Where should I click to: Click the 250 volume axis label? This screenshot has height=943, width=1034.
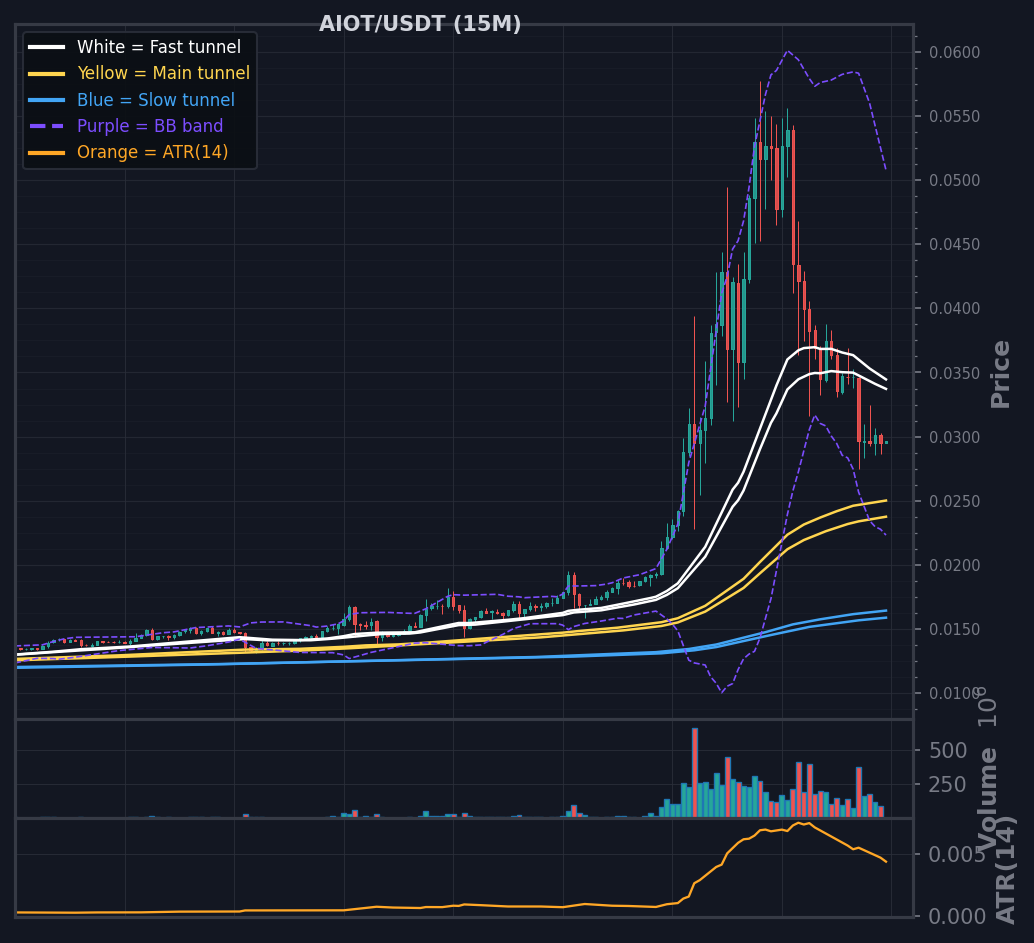pos(948,785)
